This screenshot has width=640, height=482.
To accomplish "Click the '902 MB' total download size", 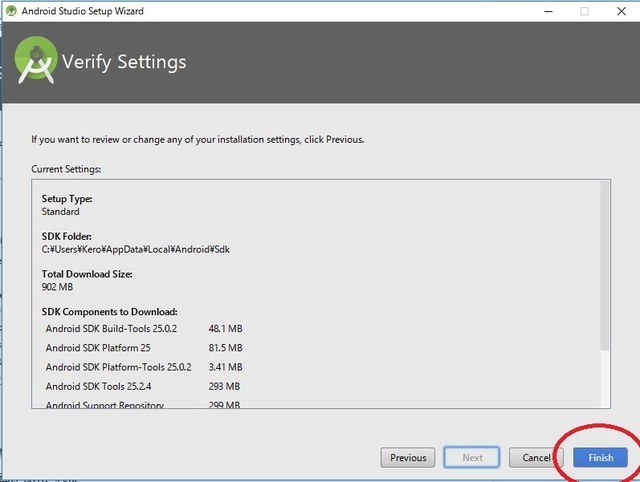I will point(57,287).
